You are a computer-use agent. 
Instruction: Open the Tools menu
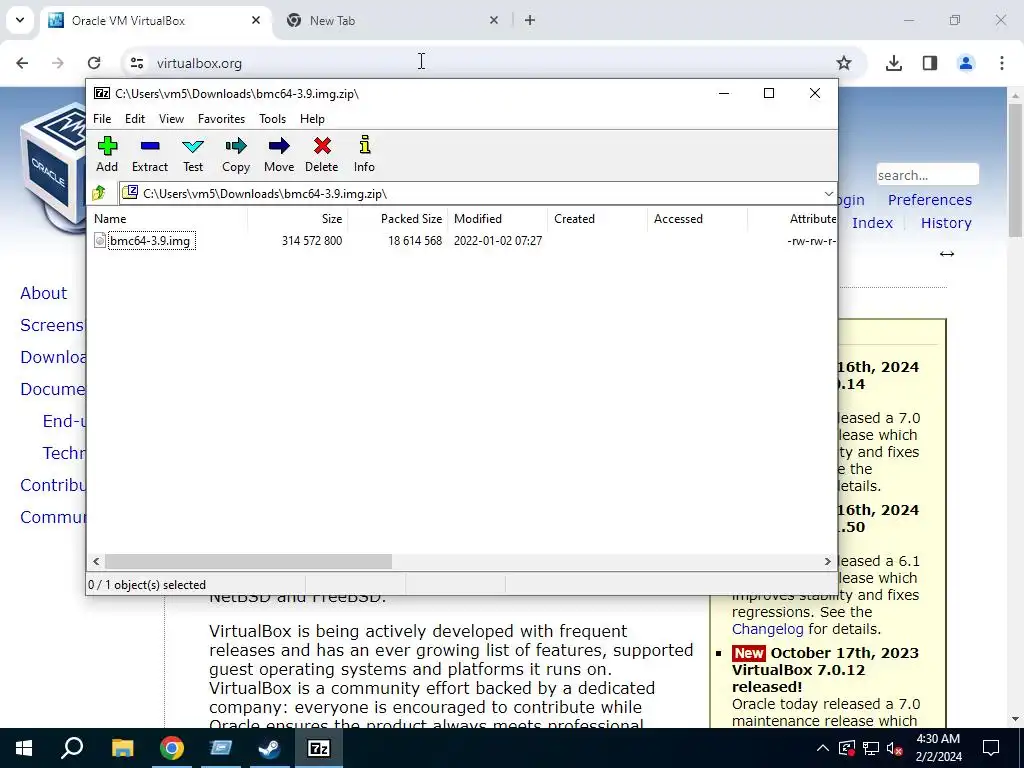[x=272, y=119]
